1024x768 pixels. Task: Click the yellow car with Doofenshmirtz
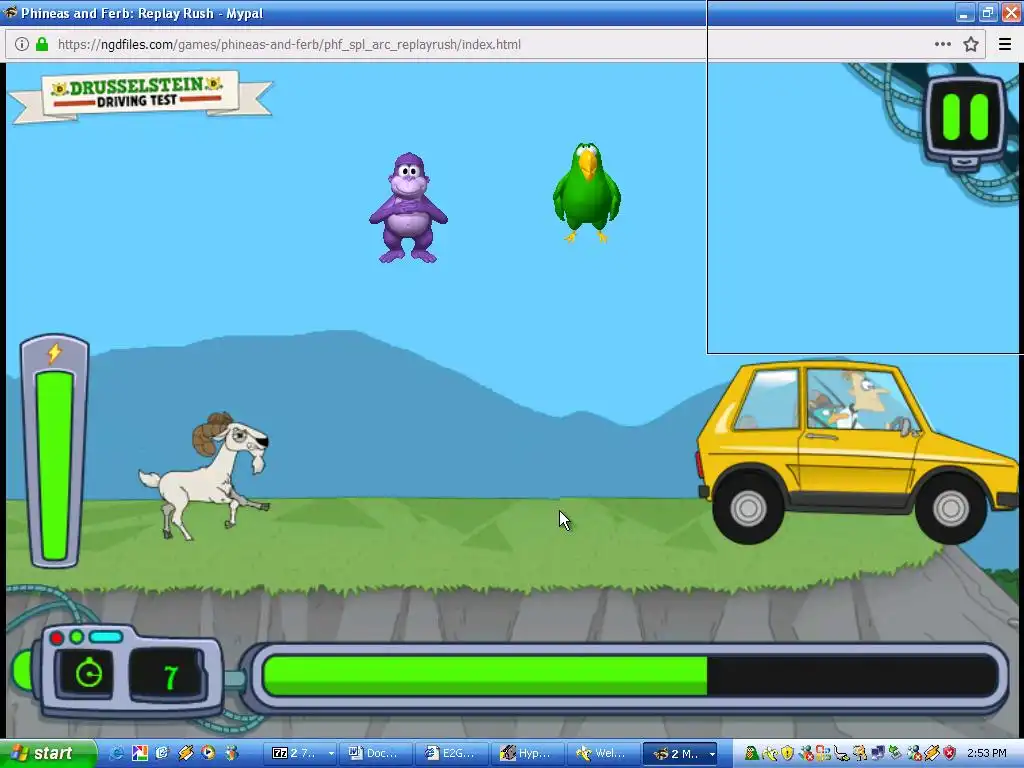tap(857, 453)
